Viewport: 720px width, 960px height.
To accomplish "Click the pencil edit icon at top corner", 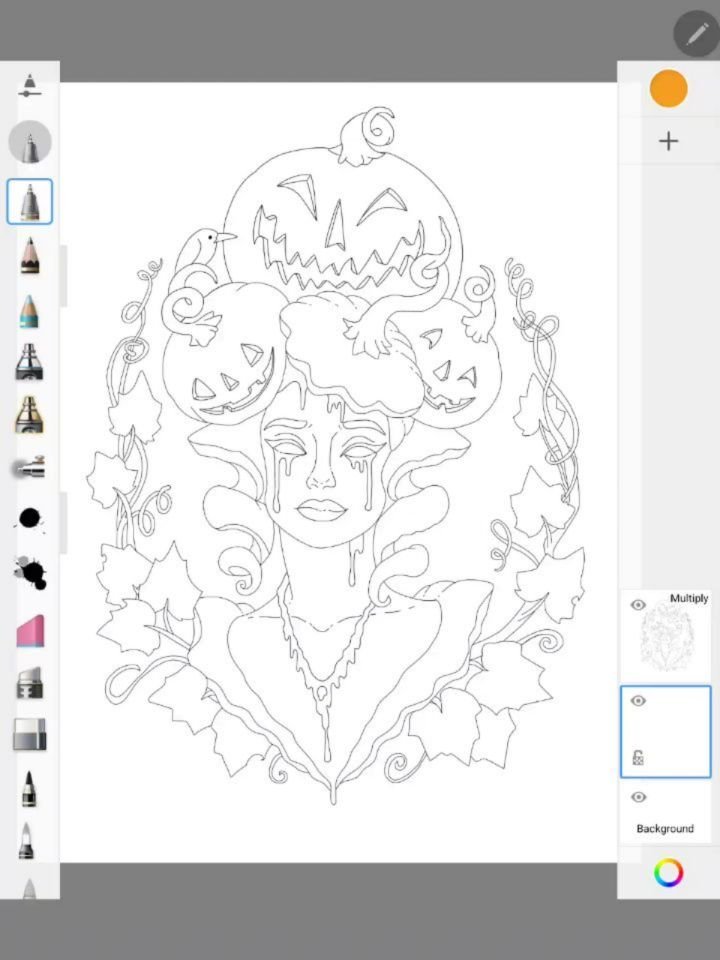I will click(697, 34).
